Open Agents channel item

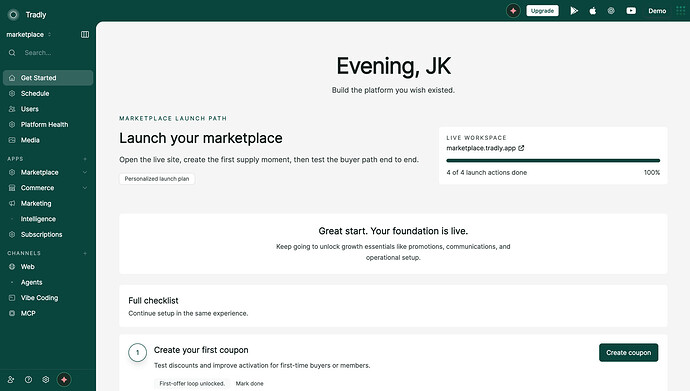coord(48,282)
